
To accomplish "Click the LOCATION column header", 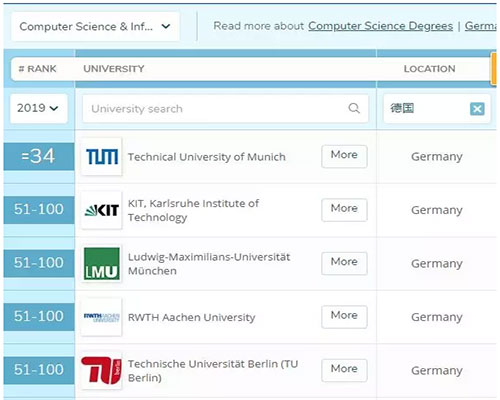I will 429,69.
